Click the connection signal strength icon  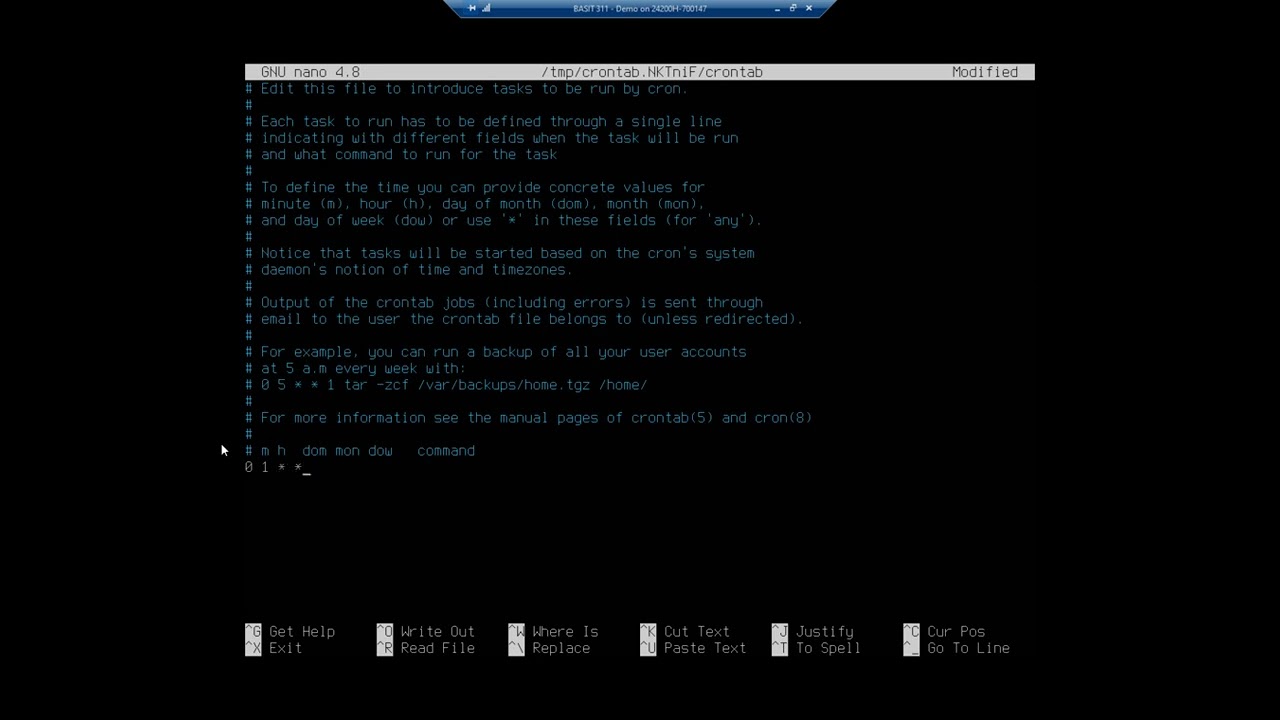click(x=486, y=8)
